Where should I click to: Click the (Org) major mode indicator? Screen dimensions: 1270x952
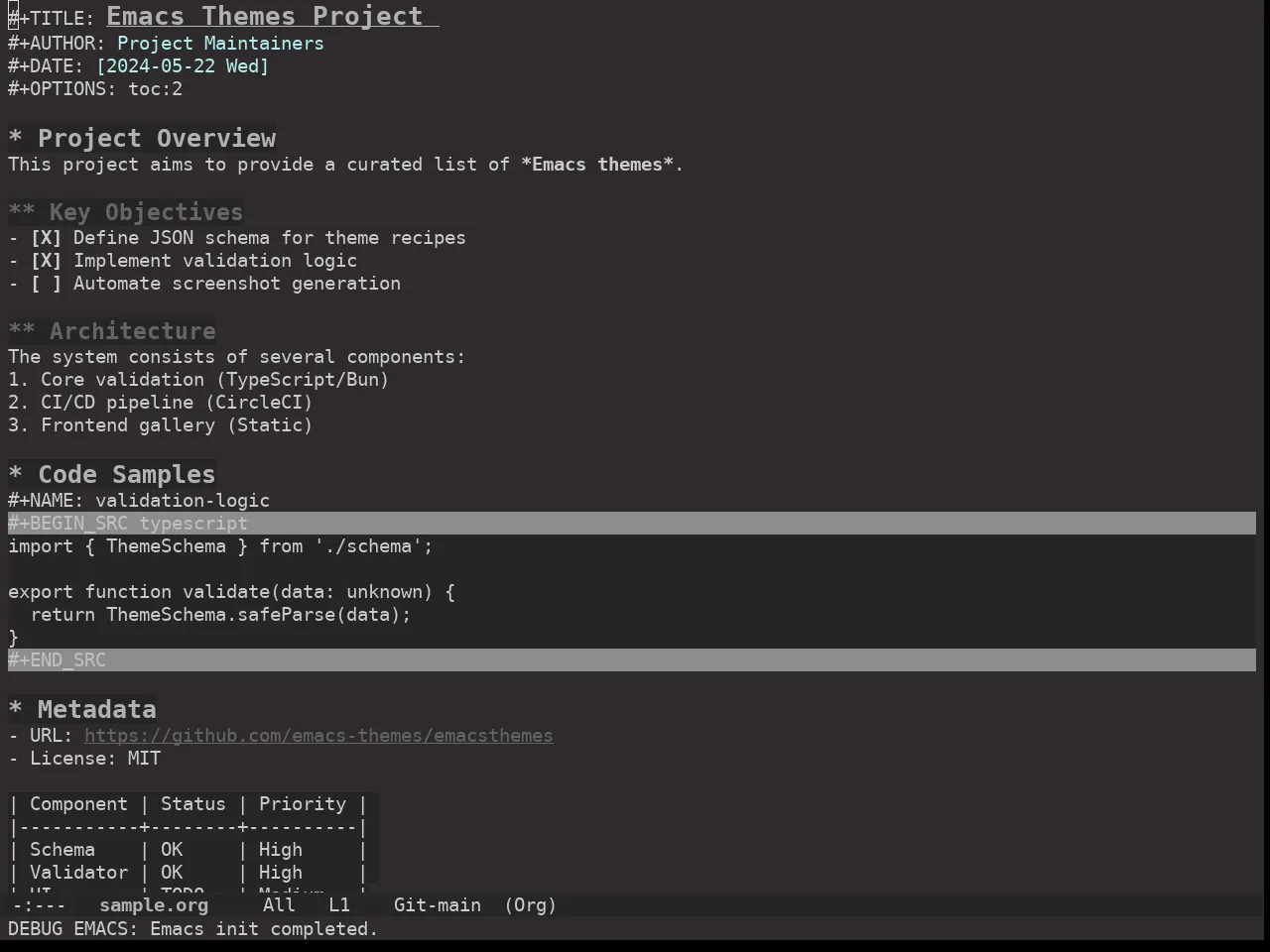[x=531, y=905]
